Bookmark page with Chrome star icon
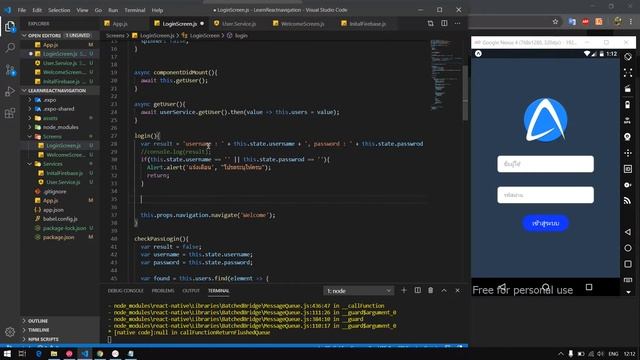The width and height of the screenshot is (640, 360). (555, 22)
